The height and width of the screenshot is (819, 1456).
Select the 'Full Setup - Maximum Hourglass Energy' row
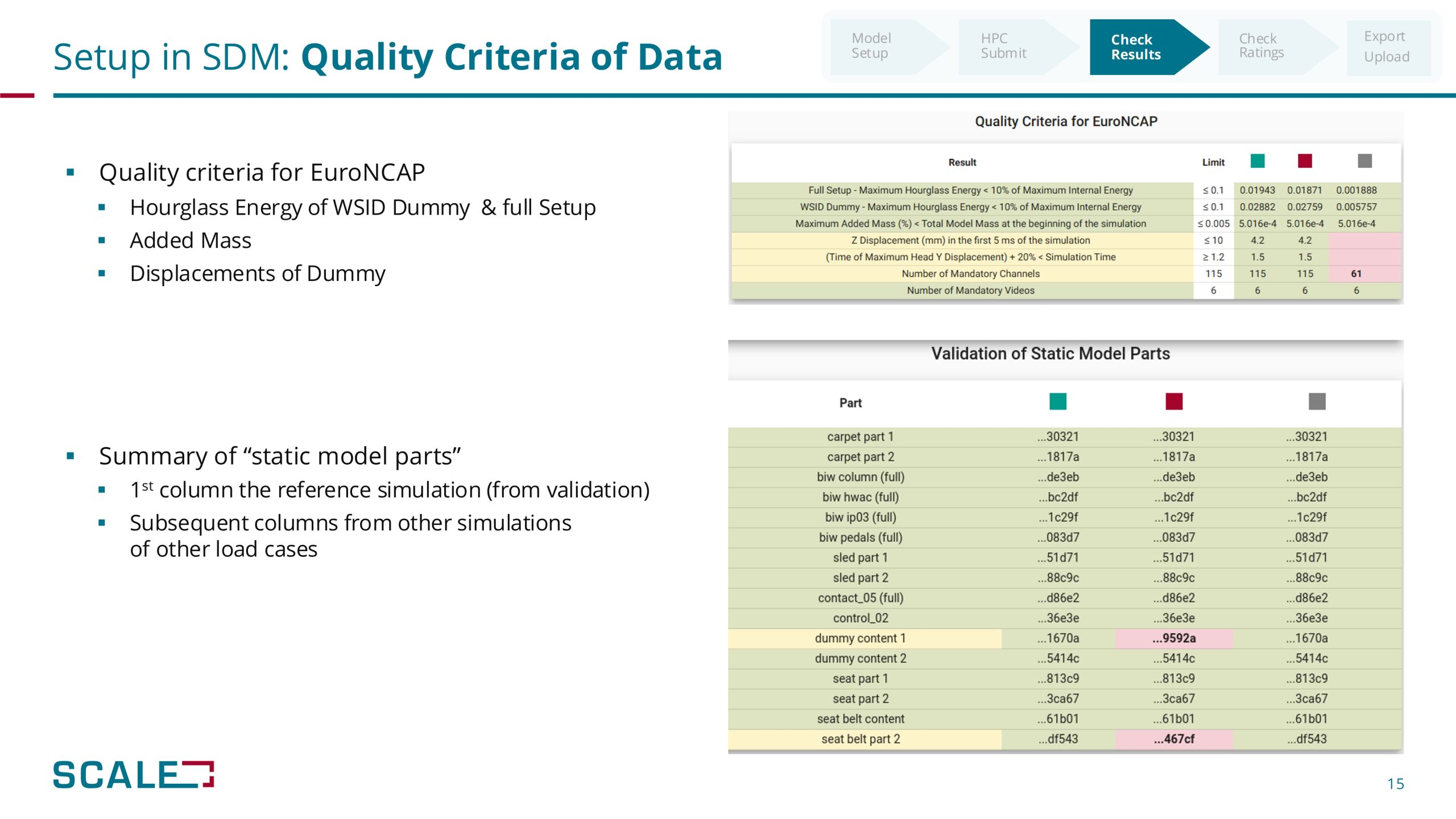1066,191
